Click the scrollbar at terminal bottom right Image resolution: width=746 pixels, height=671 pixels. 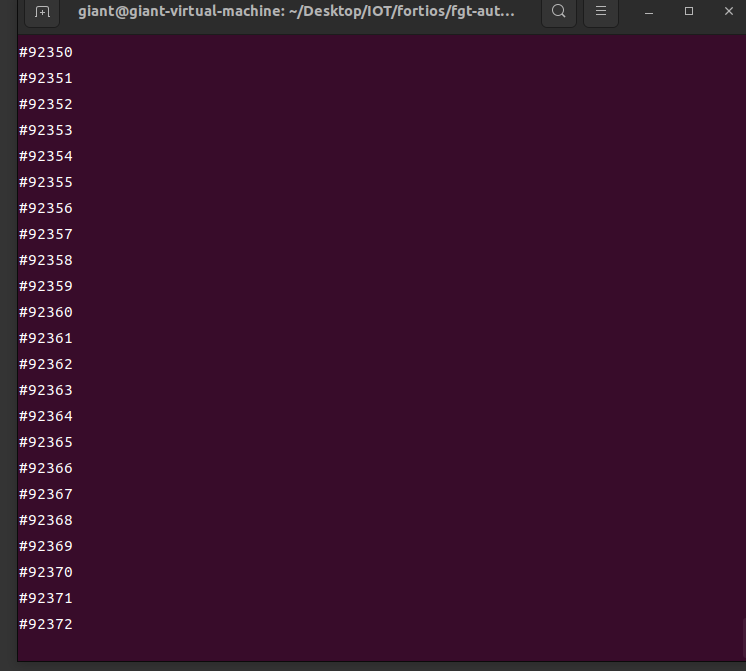[744, 636]
